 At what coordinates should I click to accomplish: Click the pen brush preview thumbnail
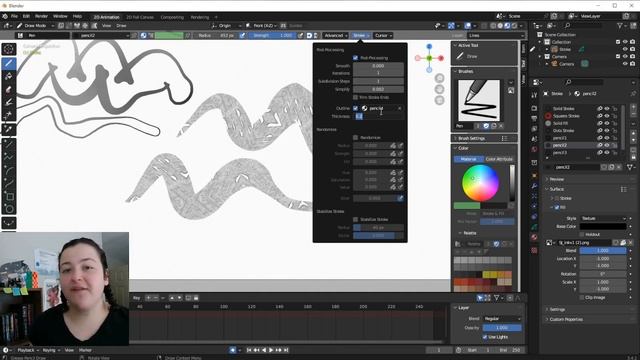pyautogui.click(x=479, y=100)
